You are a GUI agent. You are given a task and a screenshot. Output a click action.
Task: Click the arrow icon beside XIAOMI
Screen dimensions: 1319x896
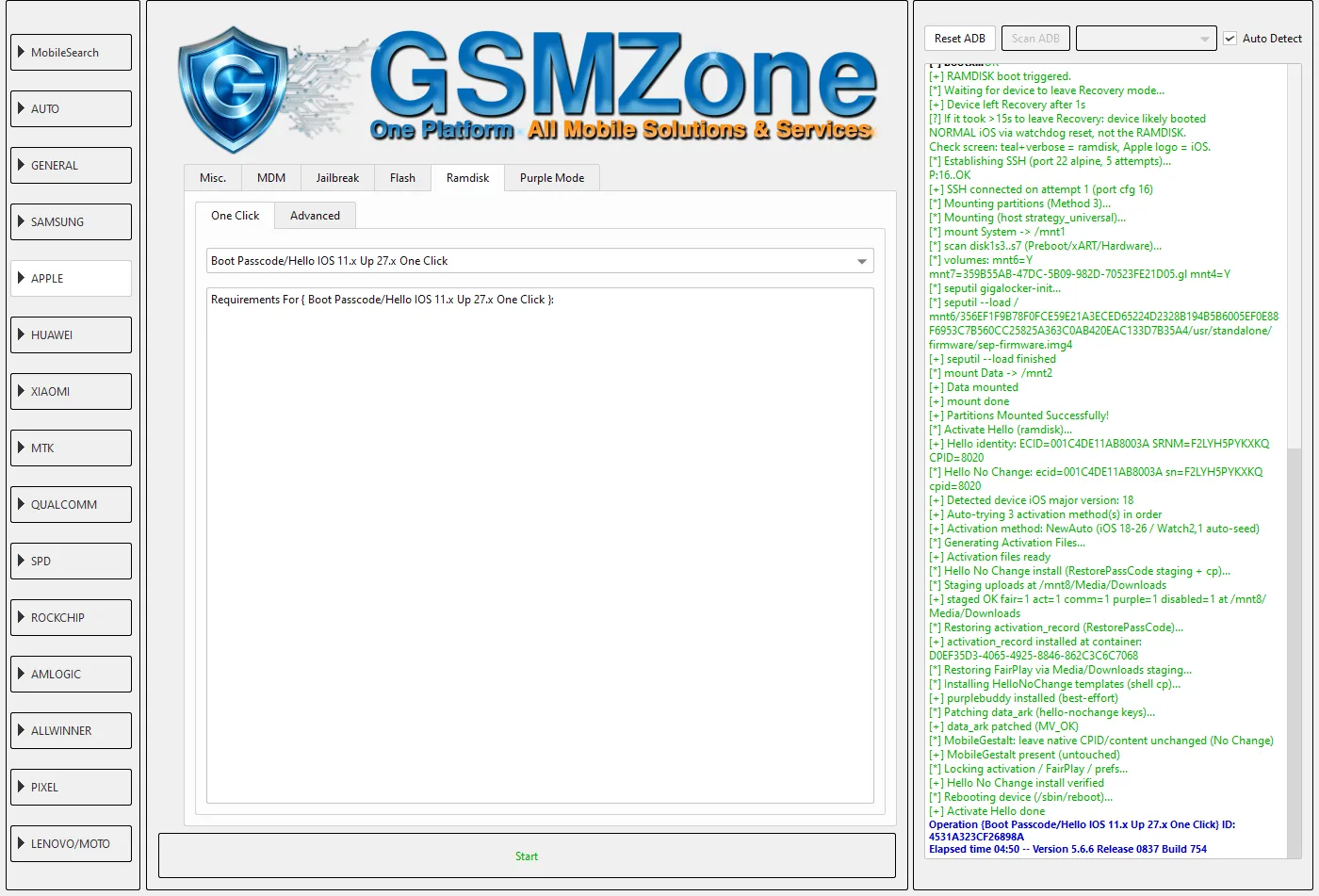point(22,391)
